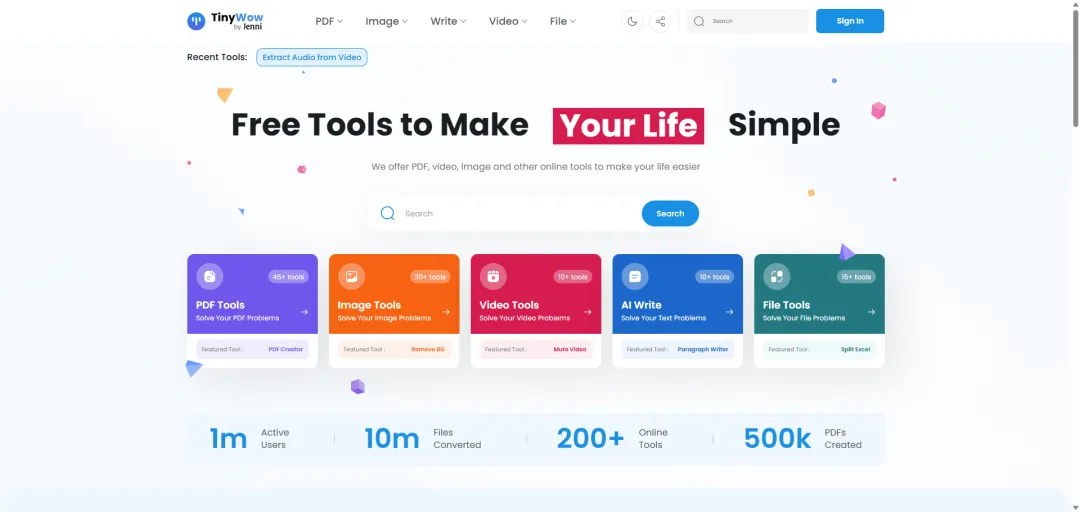
Task: Click the Image Tools card title
Action: pyautogui.click(x=369, y=305)
